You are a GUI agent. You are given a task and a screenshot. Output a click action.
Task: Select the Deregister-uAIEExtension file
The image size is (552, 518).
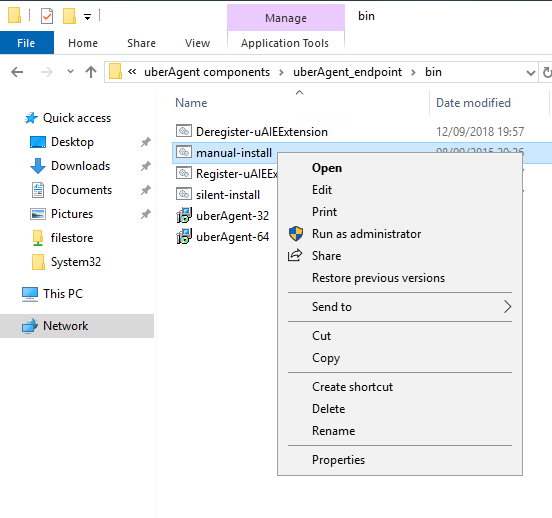pyautogui.click(x=262, y=132)
